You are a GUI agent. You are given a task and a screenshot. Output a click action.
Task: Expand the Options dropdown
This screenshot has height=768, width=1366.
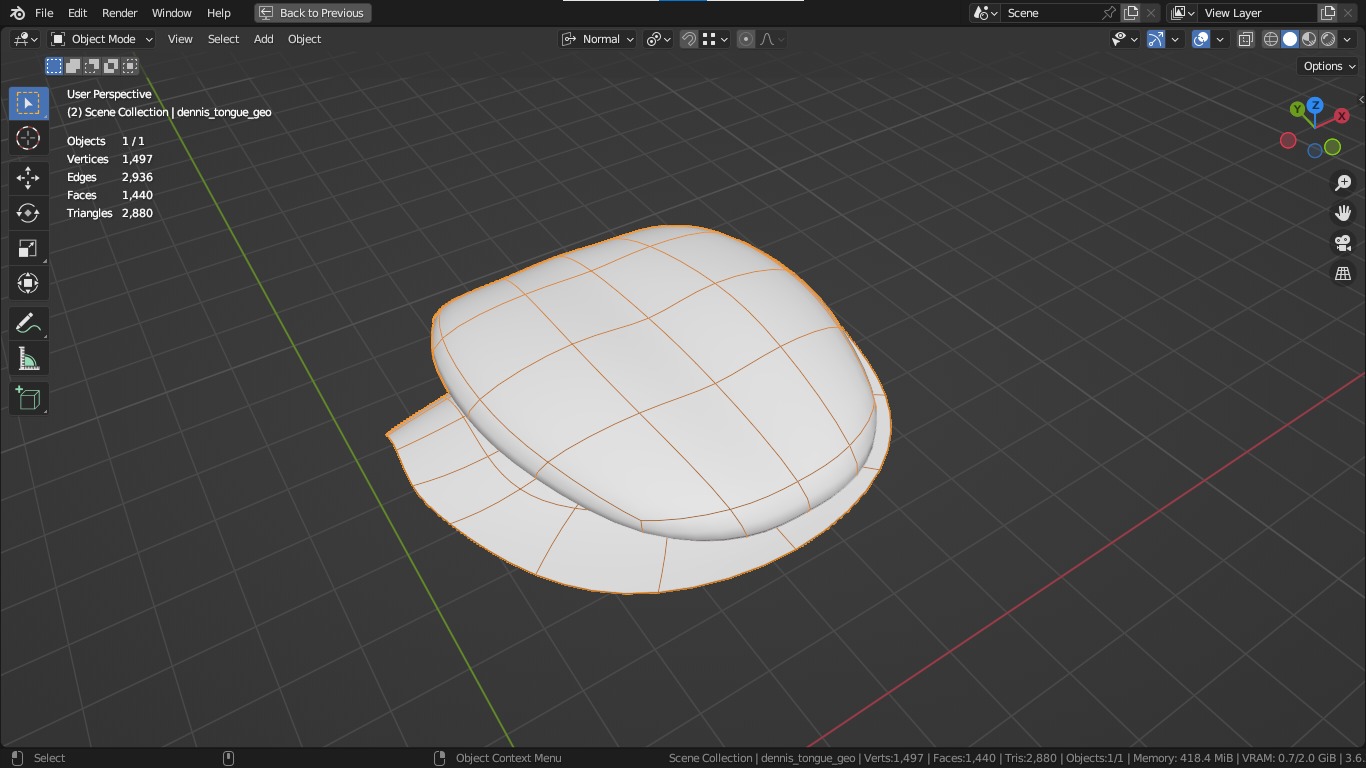pos(1329,66)
